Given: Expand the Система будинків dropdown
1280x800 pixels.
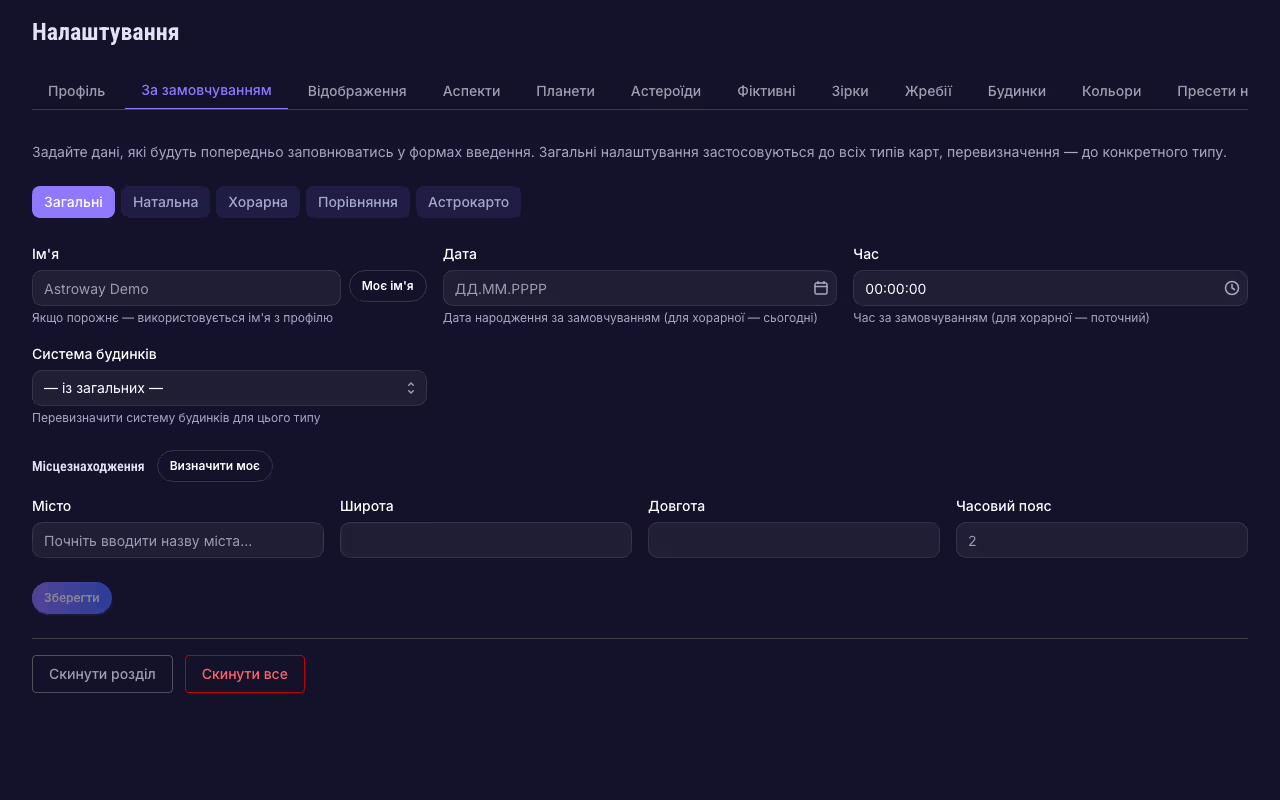Looking at the screenshot, I should [229, 388].
